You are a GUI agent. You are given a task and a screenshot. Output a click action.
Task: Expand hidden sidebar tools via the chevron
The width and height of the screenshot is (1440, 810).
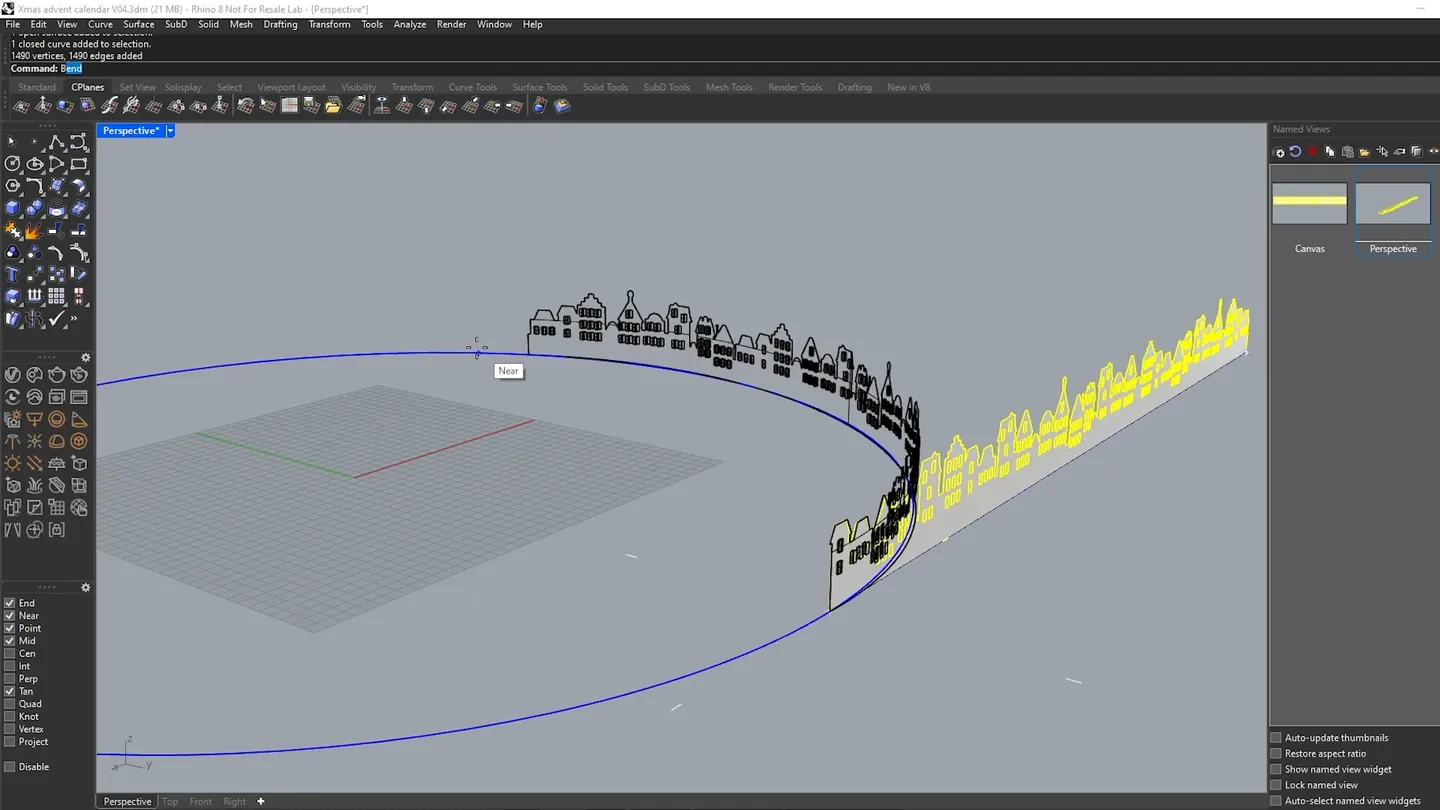(x=74, y=318)
